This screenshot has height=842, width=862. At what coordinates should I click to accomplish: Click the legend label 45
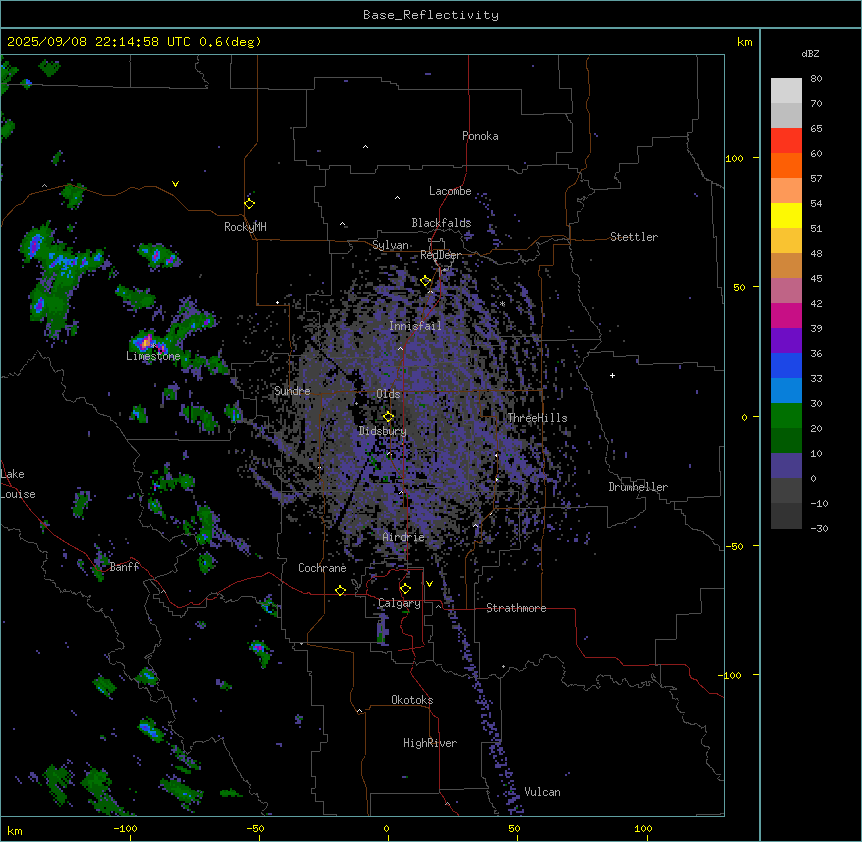[816, 279]
